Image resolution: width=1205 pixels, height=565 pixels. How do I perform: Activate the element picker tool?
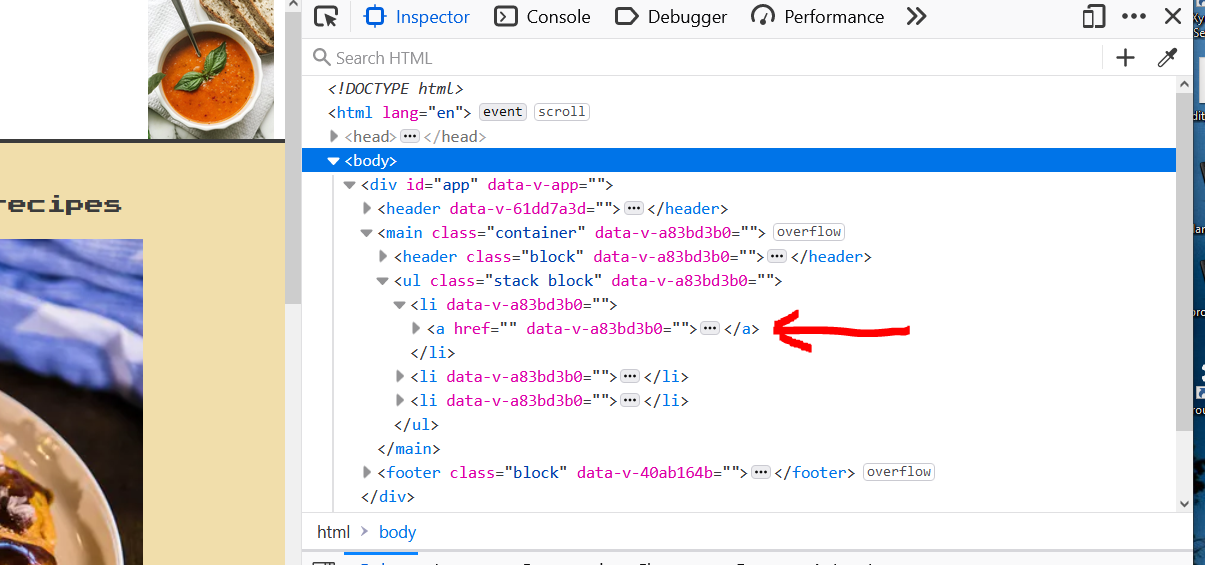(x=325, y=17)
